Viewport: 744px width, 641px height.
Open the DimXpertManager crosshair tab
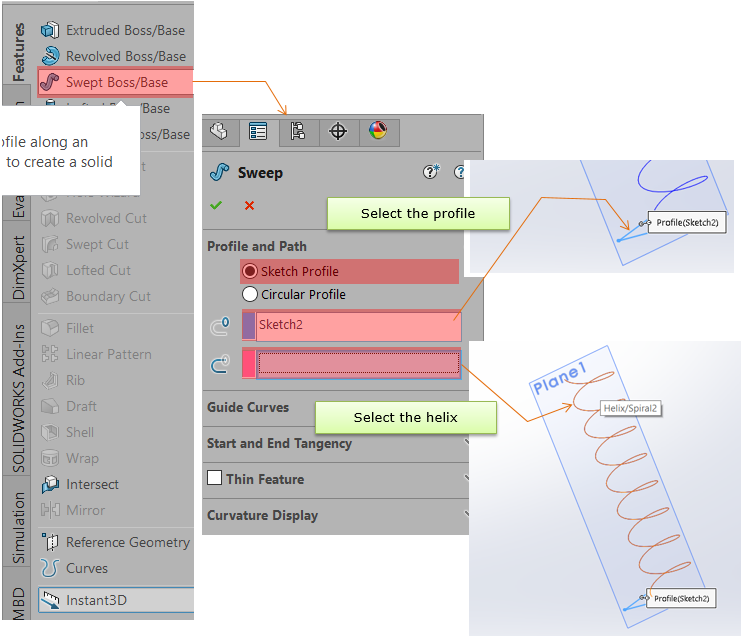[338, 131]
